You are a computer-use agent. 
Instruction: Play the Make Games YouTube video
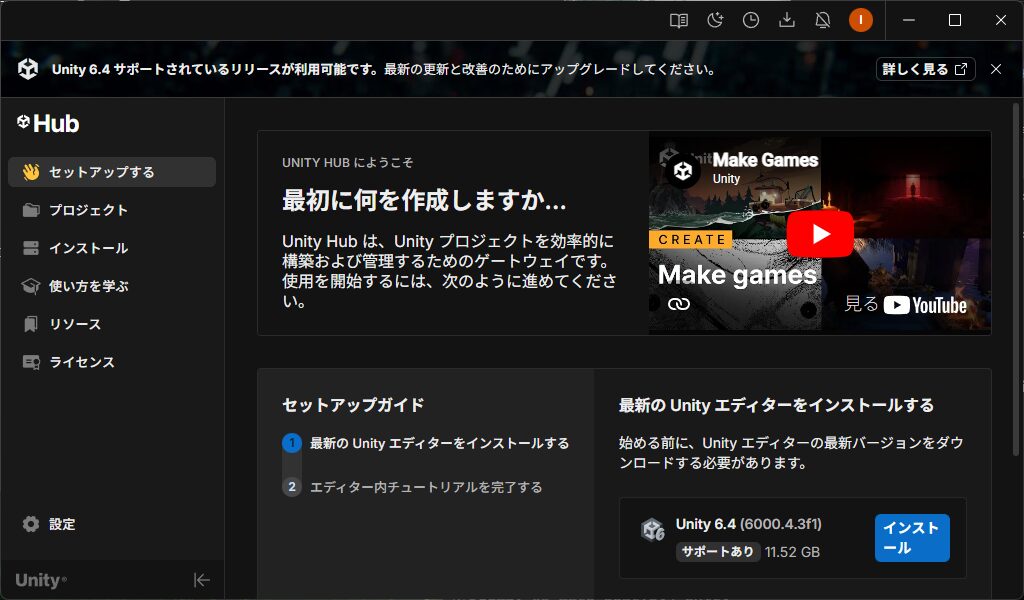(x=820, y=234)
